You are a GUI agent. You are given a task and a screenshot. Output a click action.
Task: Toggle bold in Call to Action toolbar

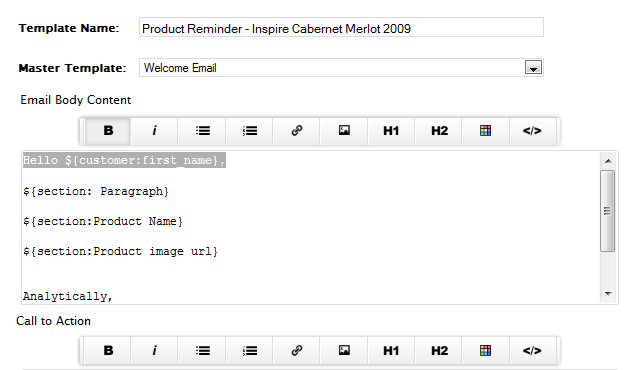click(x=108, y=350)
